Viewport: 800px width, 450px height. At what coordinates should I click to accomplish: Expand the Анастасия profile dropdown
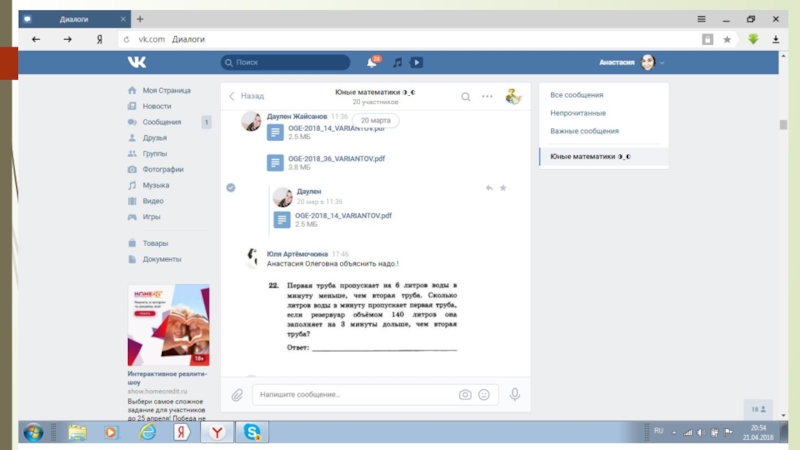(x=662, y=62)
